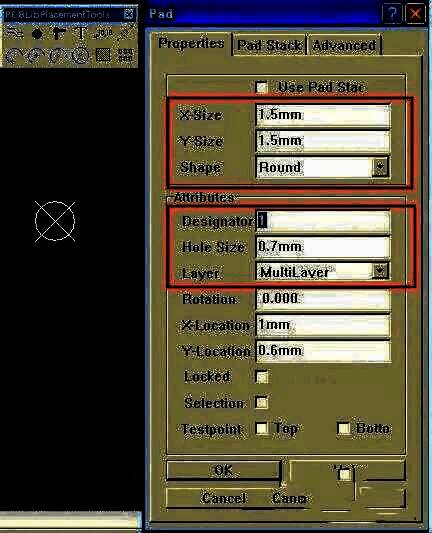Click the Cancel button
The image size is (432, 533).
click(224, 498)
